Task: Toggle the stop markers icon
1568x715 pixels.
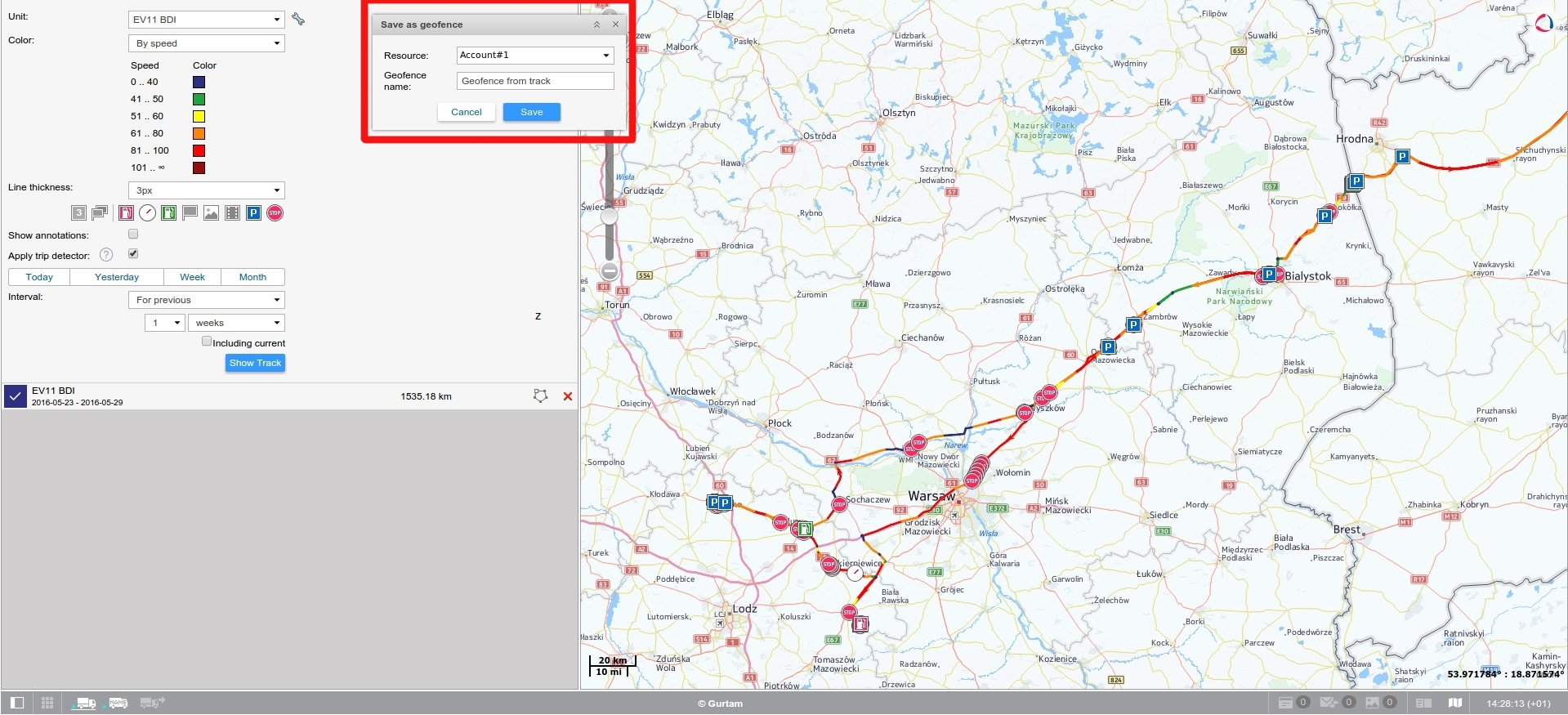Action: coord(275,213)
